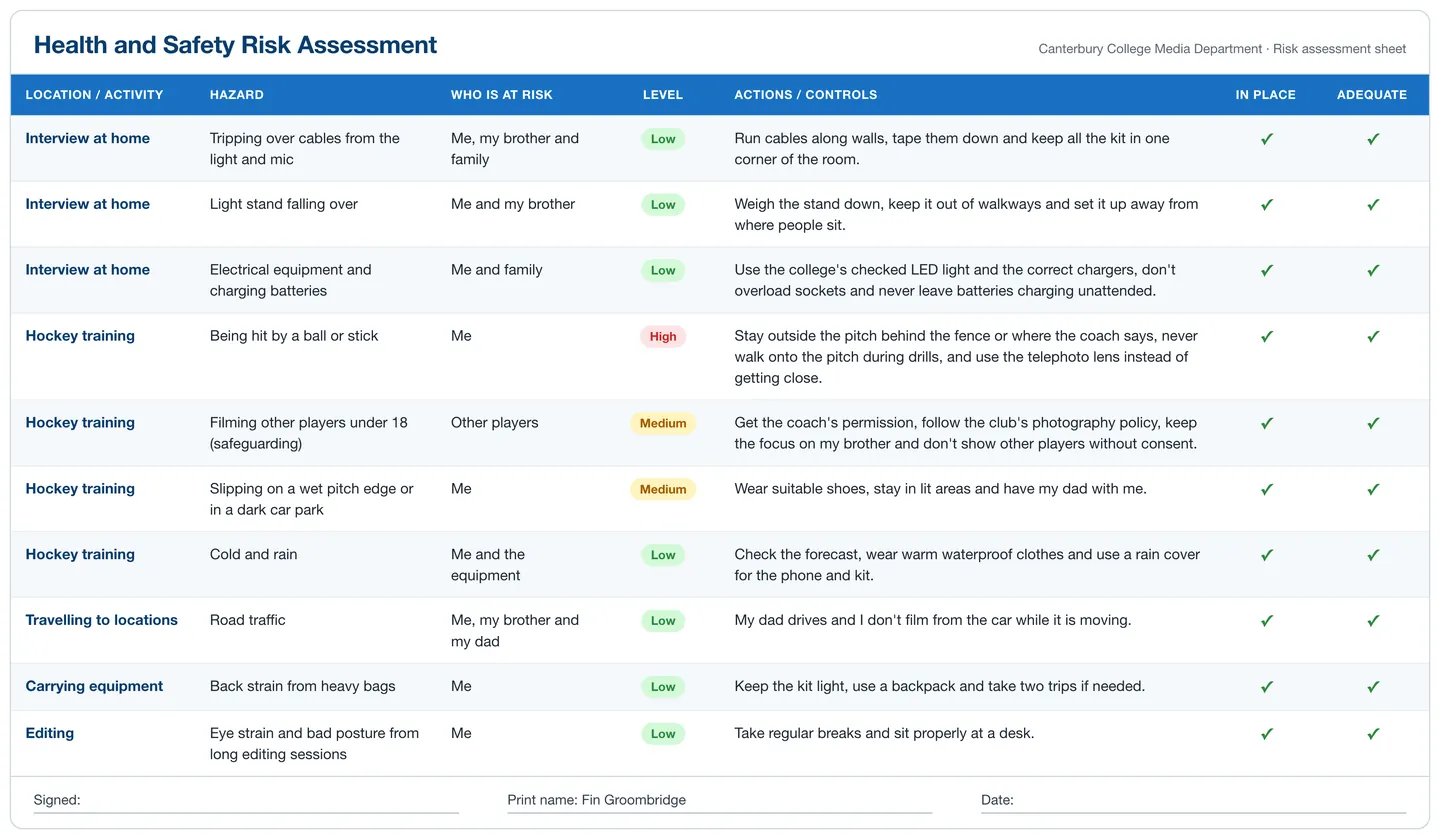Click the "Adequate" column header
Viewport: 1440px width, 839px height.
click(1372, 95)
